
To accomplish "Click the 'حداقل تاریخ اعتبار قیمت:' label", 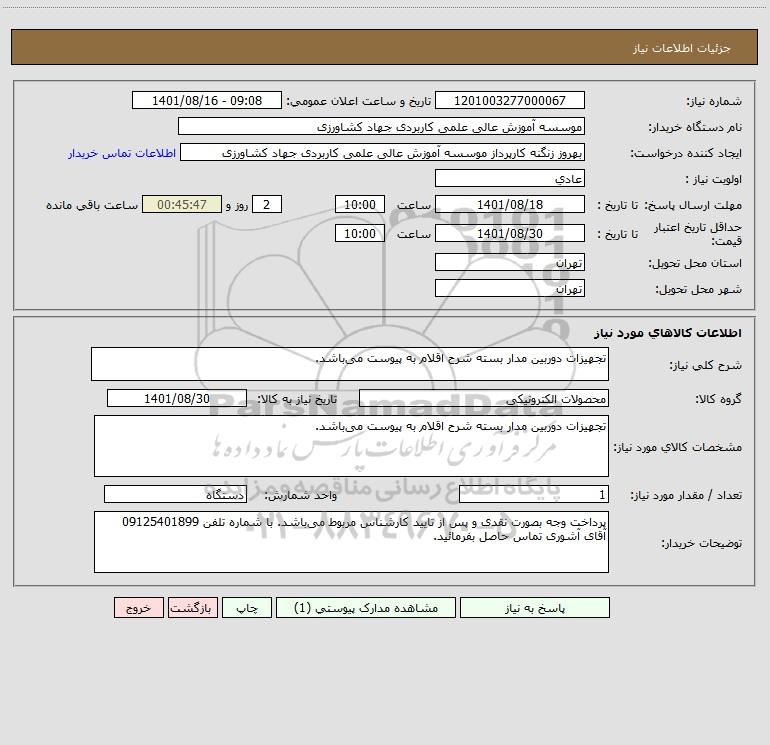I will [698, 234].
